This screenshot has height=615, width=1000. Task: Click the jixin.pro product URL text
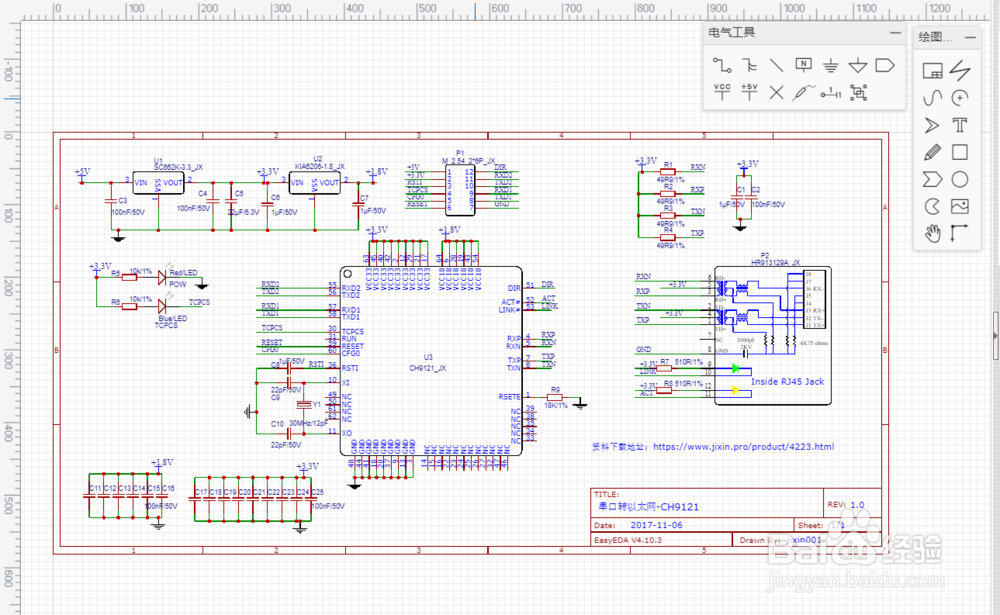tap(744, 447)
